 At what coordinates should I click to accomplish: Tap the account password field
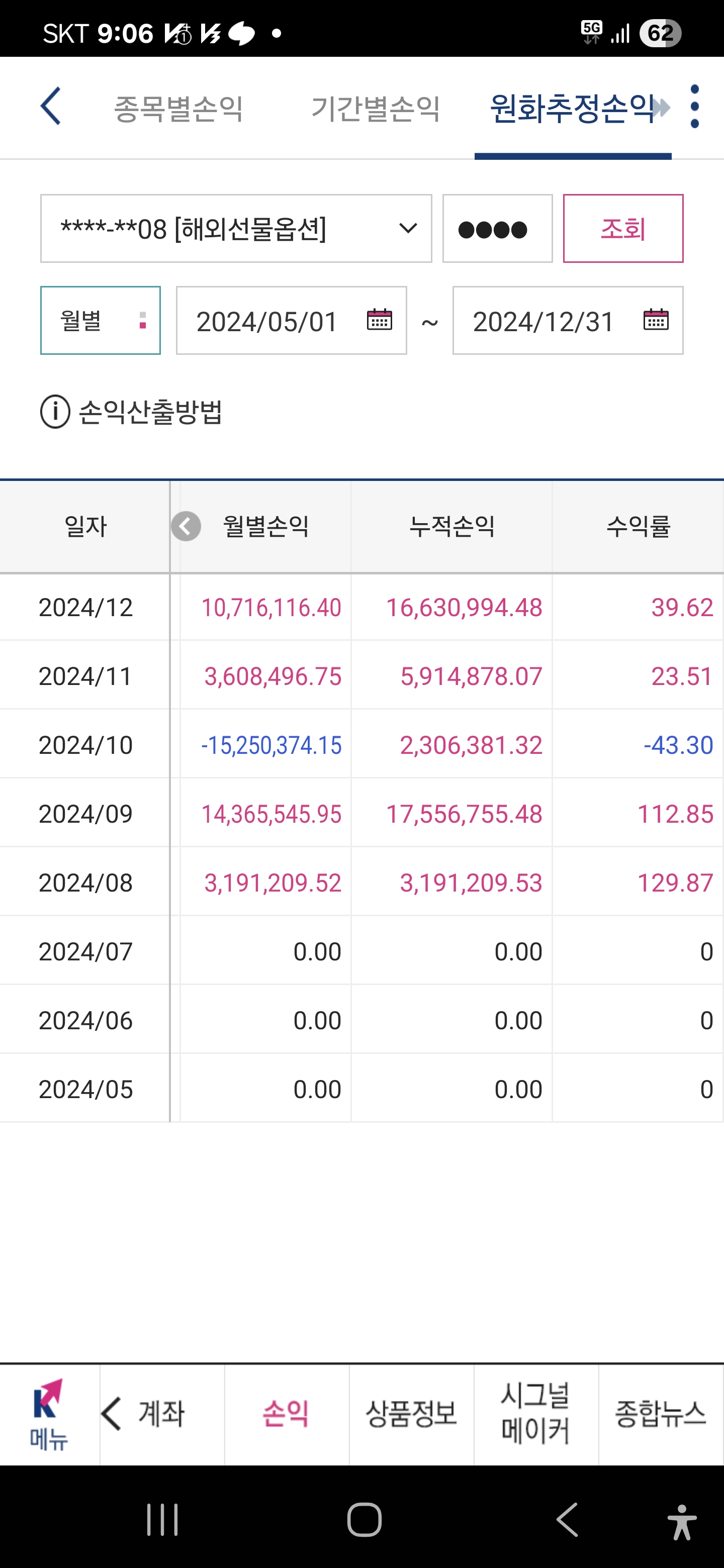tap(497, 229)
